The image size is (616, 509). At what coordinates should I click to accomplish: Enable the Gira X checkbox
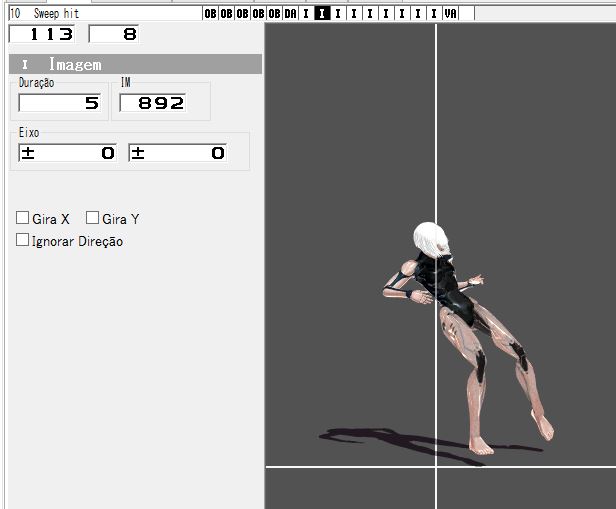pyautogui.click(x=22, y=218)
